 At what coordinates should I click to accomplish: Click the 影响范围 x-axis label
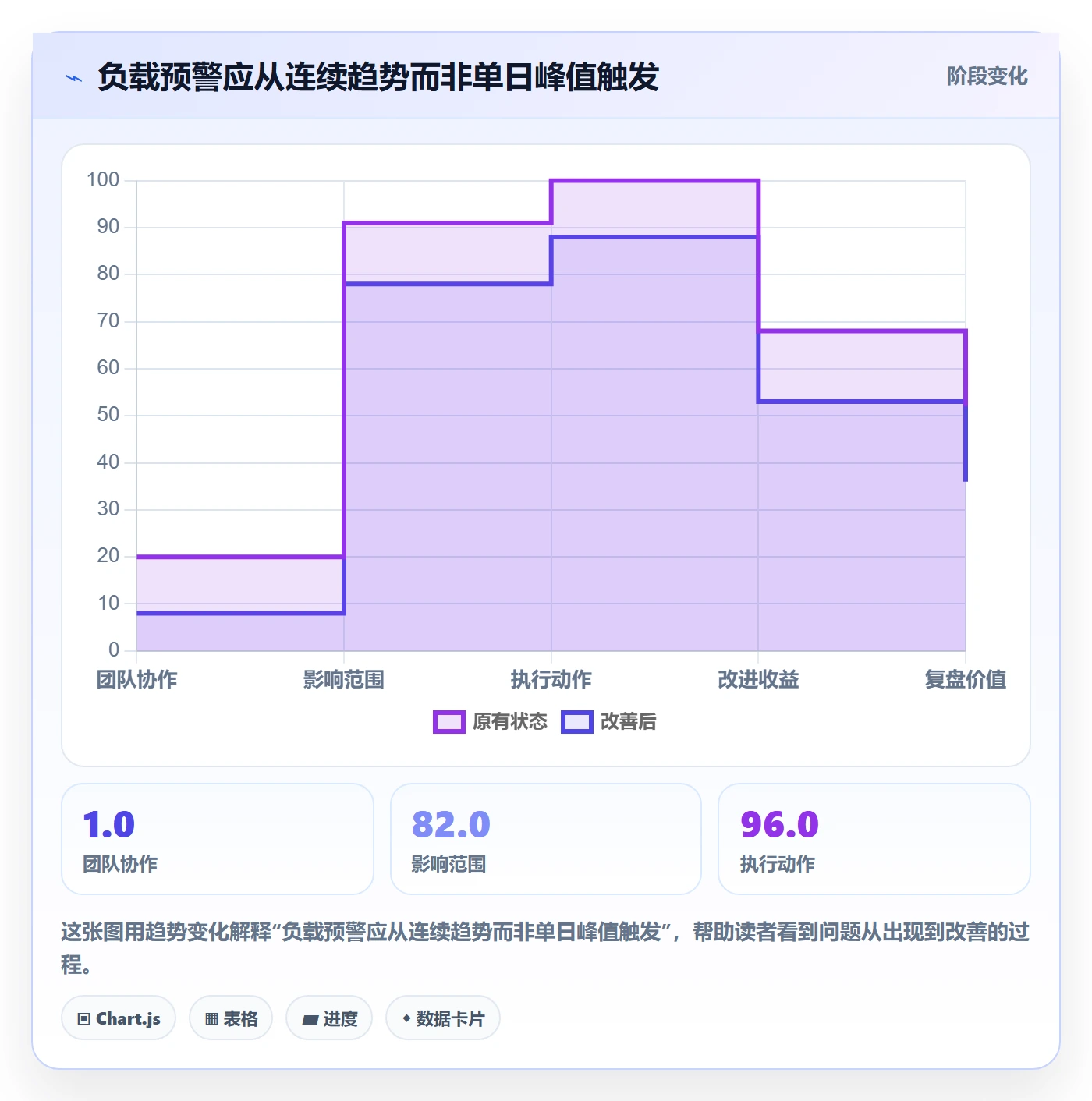tap(344, 679)
